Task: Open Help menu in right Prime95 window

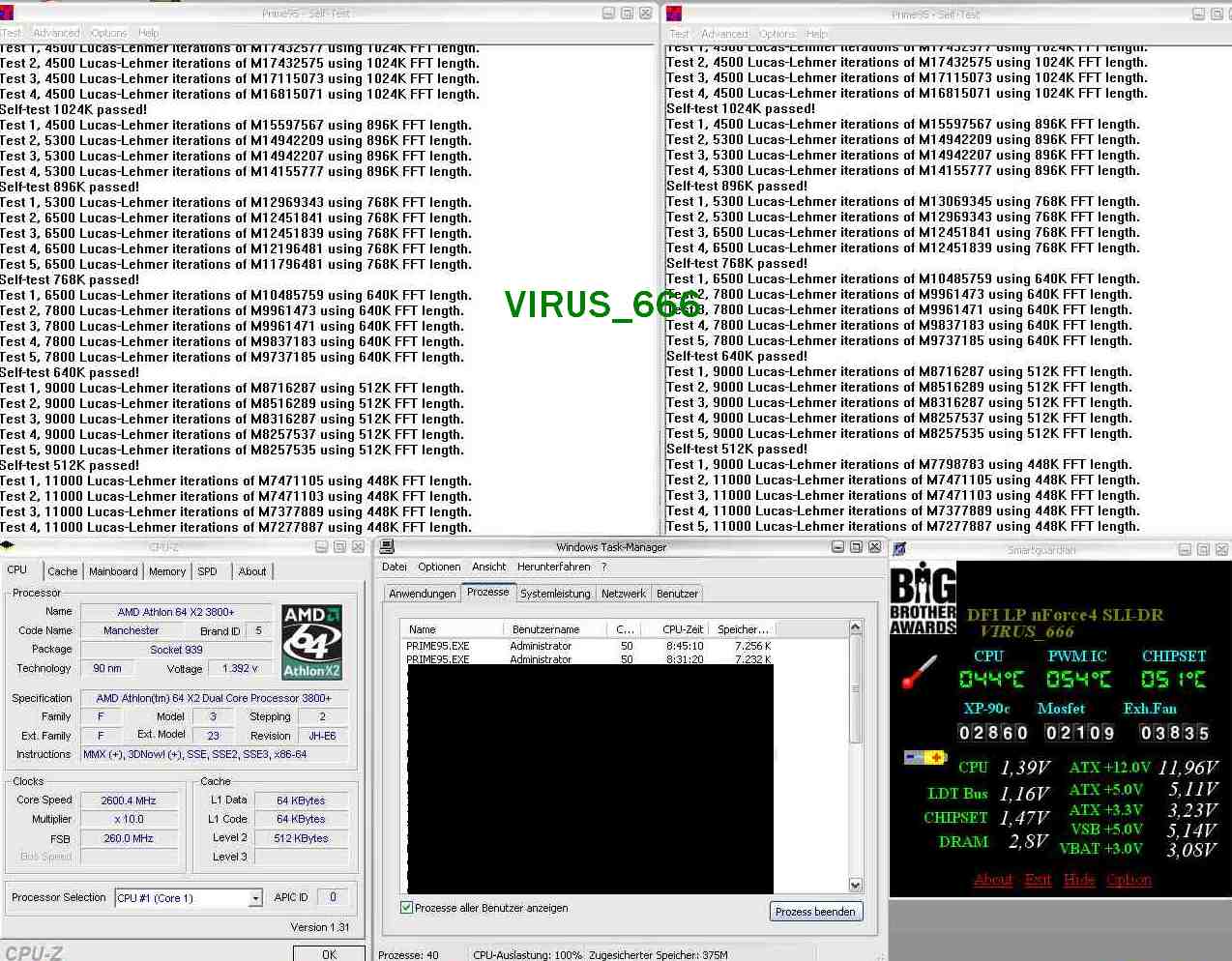Action: click(817, 34)
